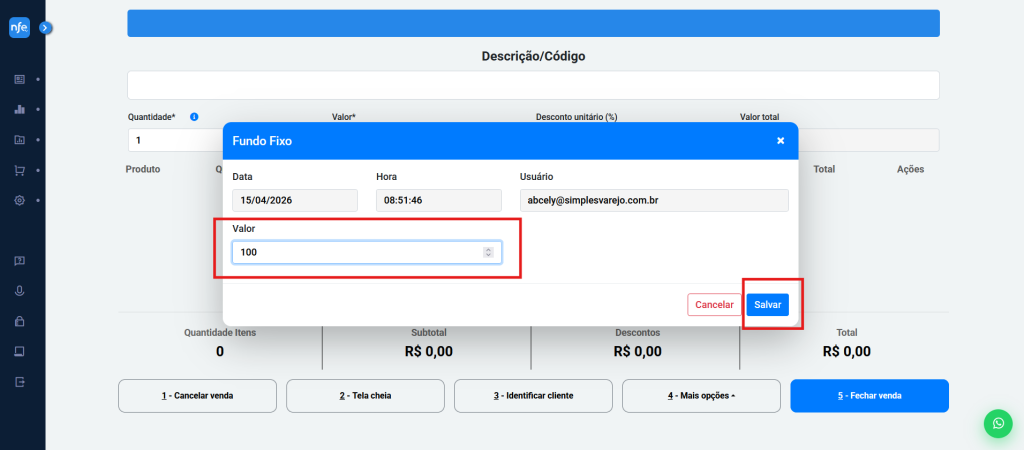1024x450 pixels.
Task: Click the microphone icon in the sidebar
Action: click(19, 291)
